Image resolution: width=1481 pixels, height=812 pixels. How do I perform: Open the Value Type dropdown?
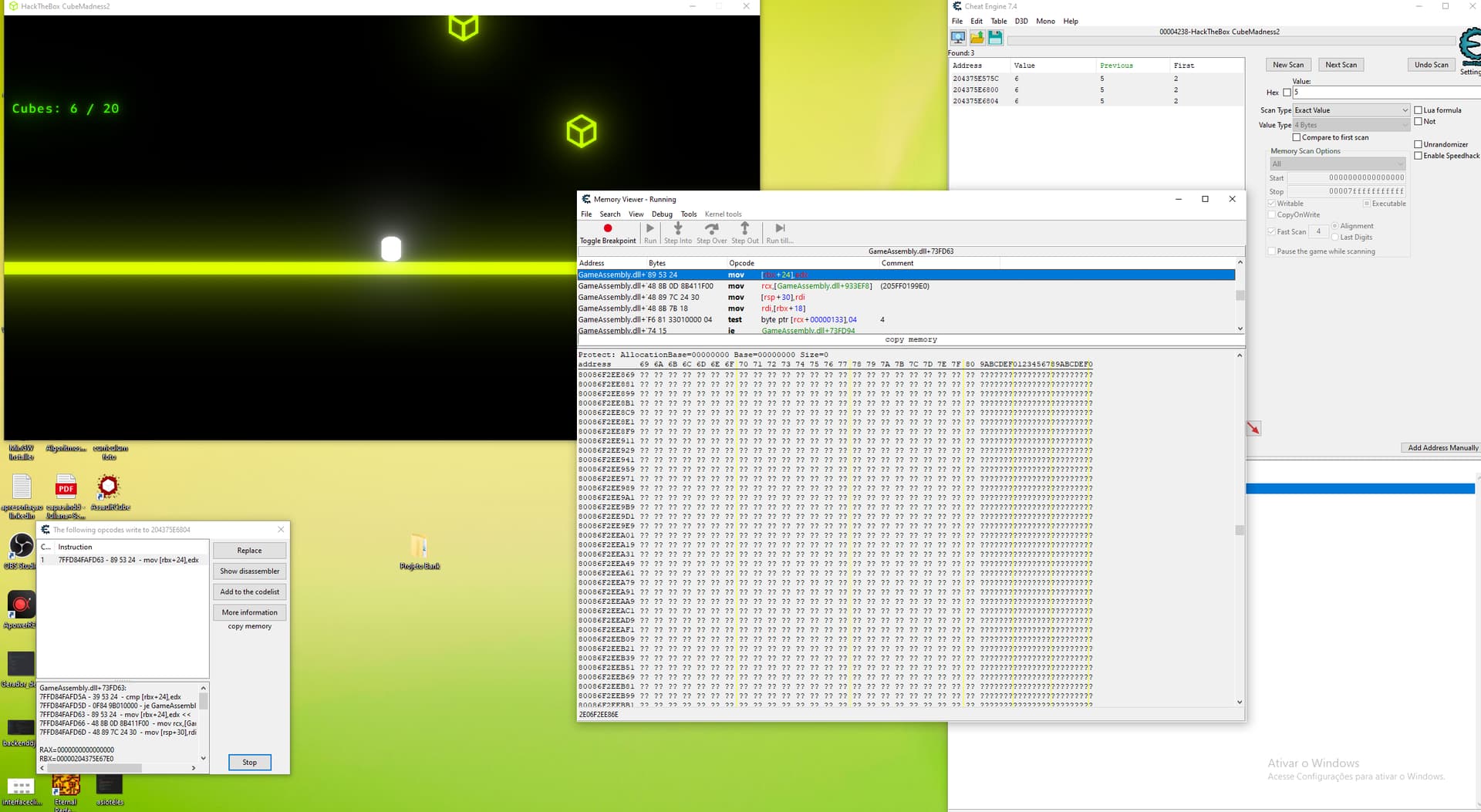[1351, 125]
